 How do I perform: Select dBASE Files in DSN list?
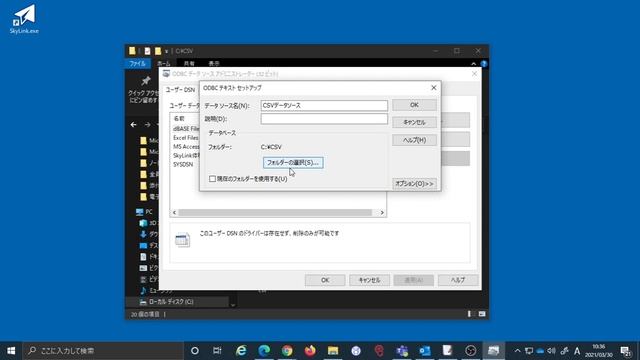[186, 129]
